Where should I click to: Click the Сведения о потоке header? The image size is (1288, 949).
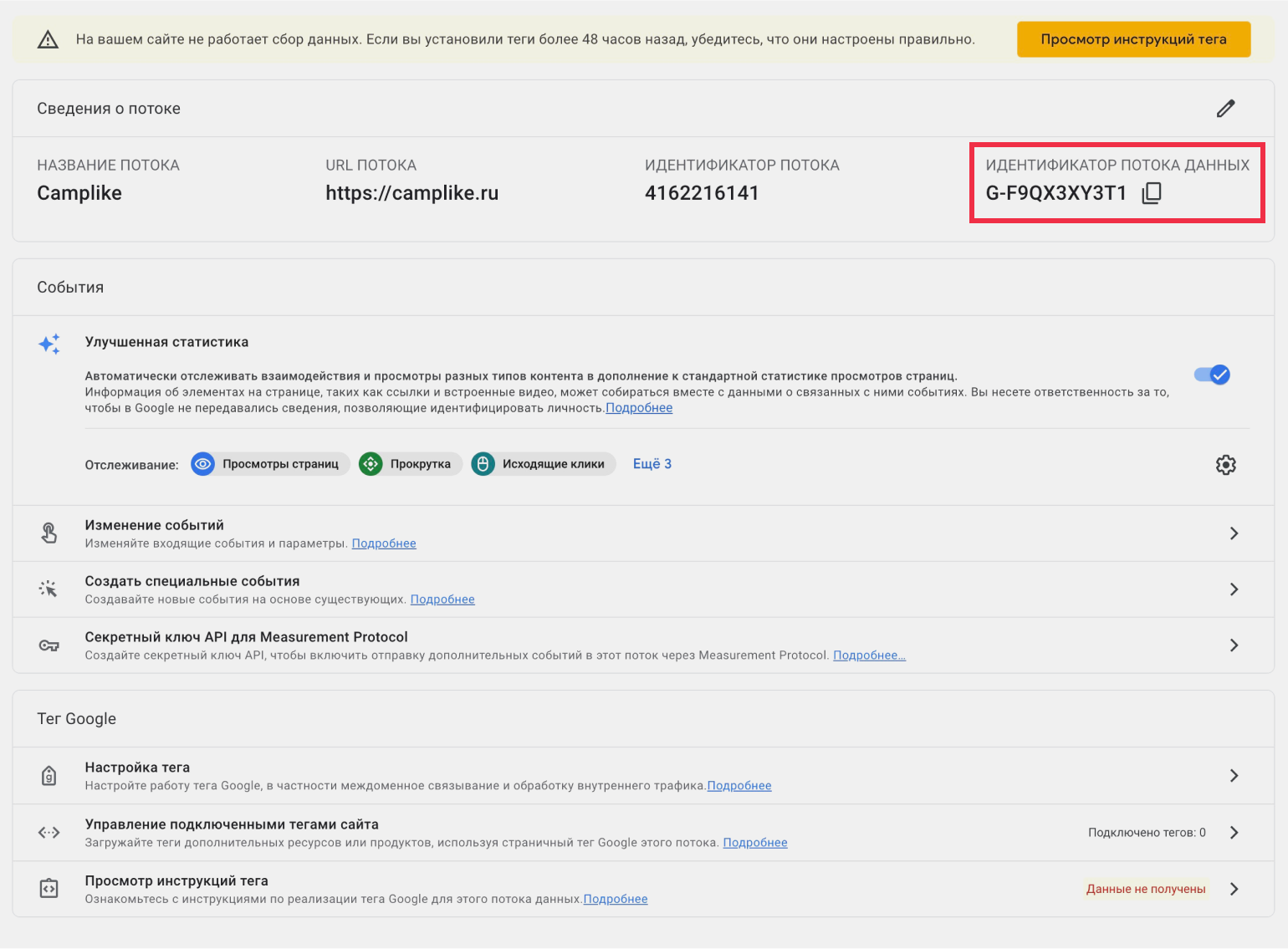click(x=109, y=109)
